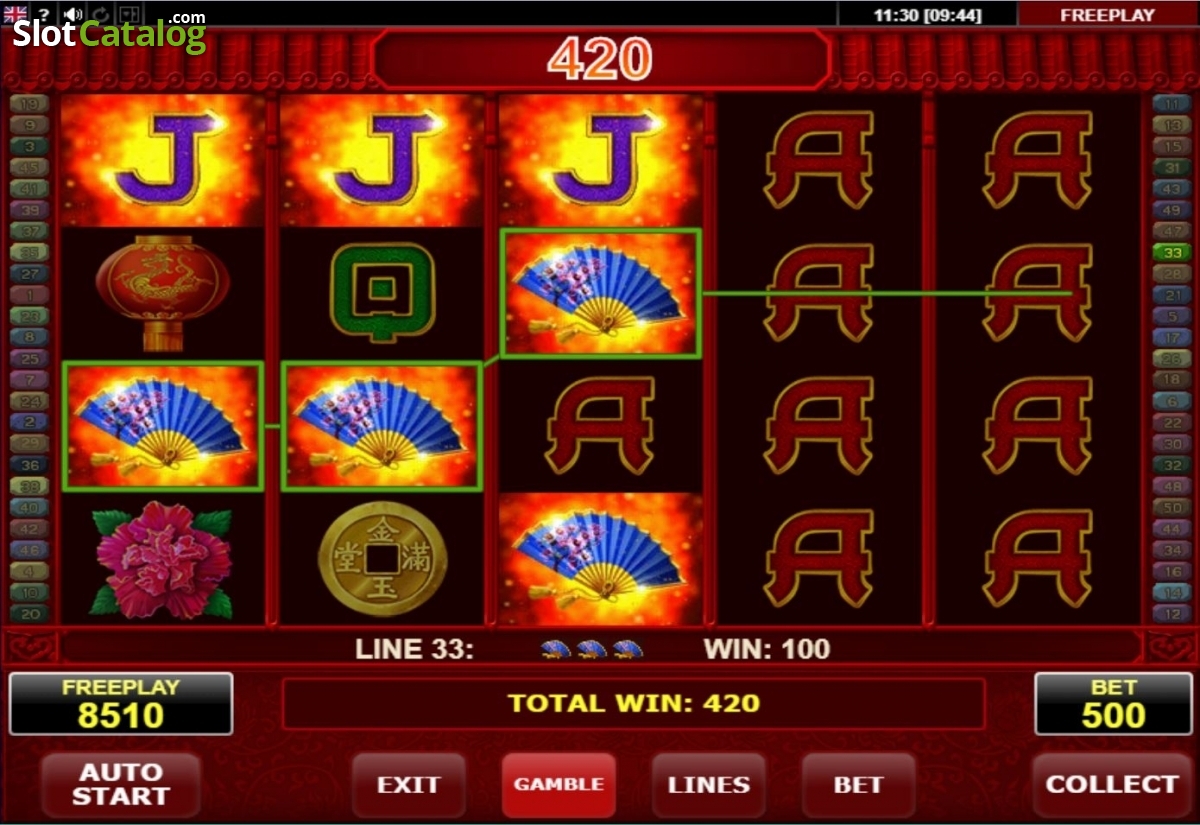The width and height of the screenshot is (1200, 825).
Task: Click the FREEPLAY tab in top bar
Action: click(1107, 14)
